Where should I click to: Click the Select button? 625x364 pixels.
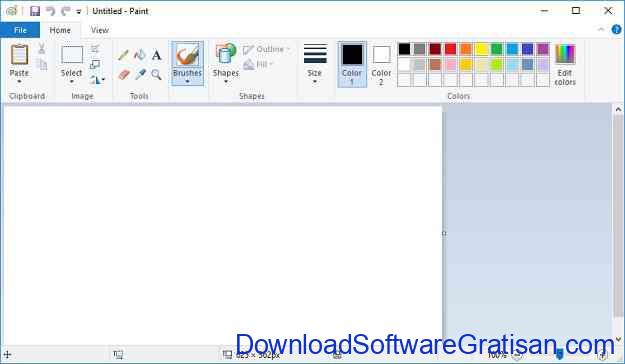pos(72,64)
